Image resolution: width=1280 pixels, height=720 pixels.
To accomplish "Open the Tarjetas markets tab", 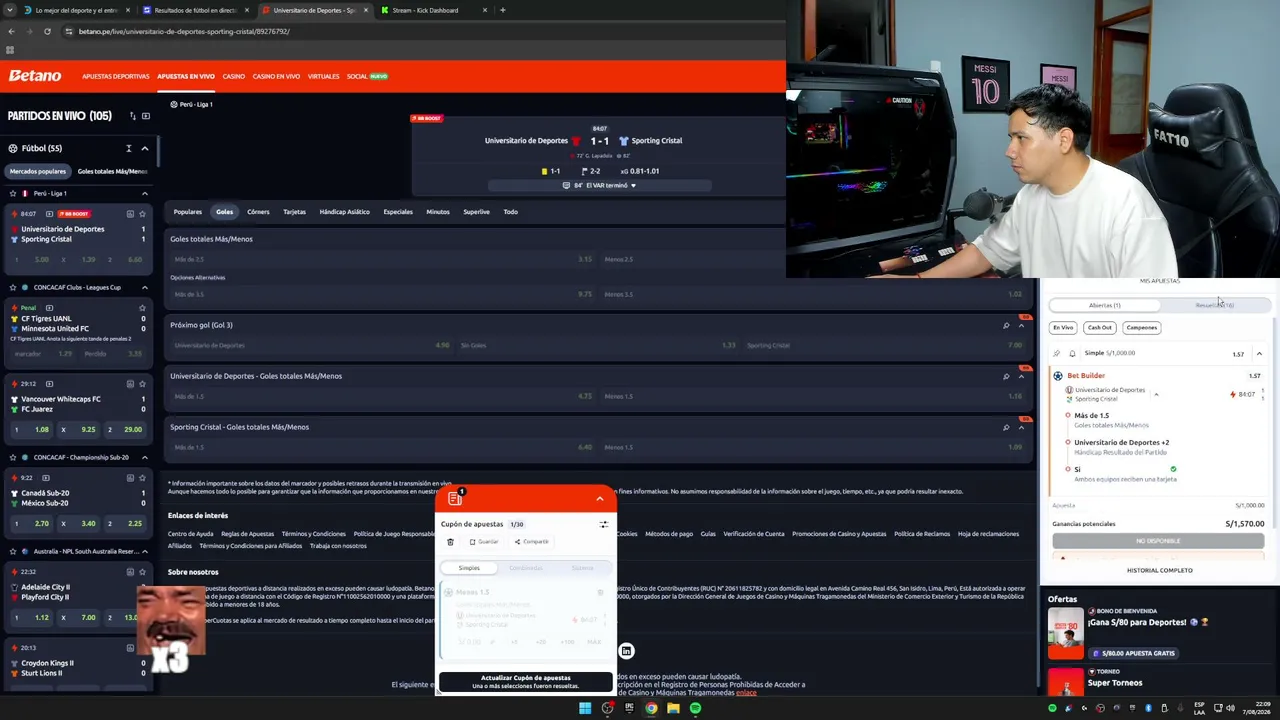I will (294, 212).
